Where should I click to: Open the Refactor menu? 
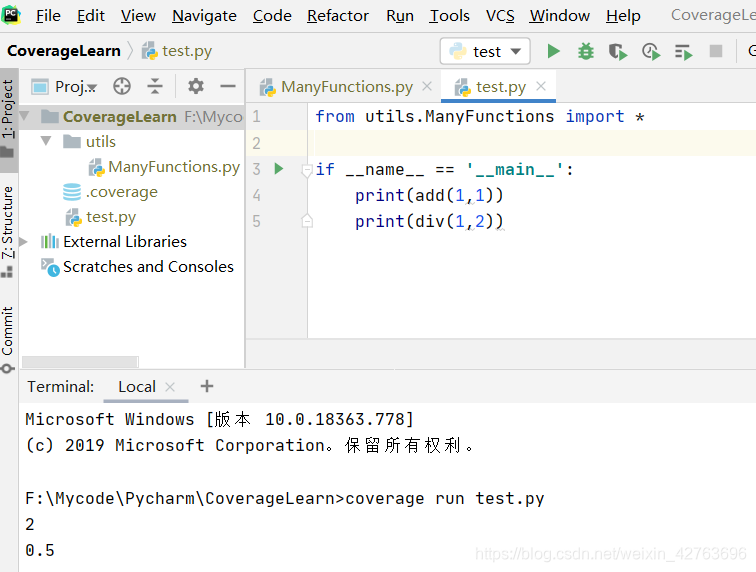click(338, 16)
